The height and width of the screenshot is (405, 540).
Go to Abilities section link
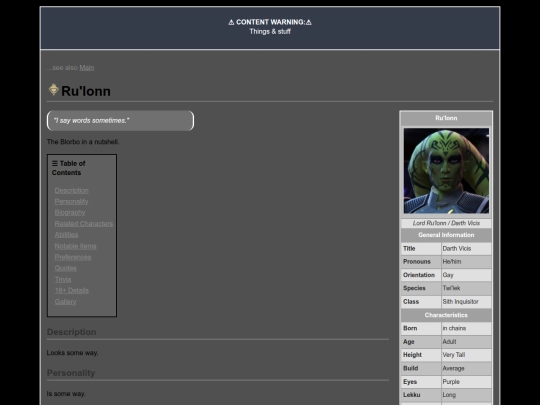[66, 235]
